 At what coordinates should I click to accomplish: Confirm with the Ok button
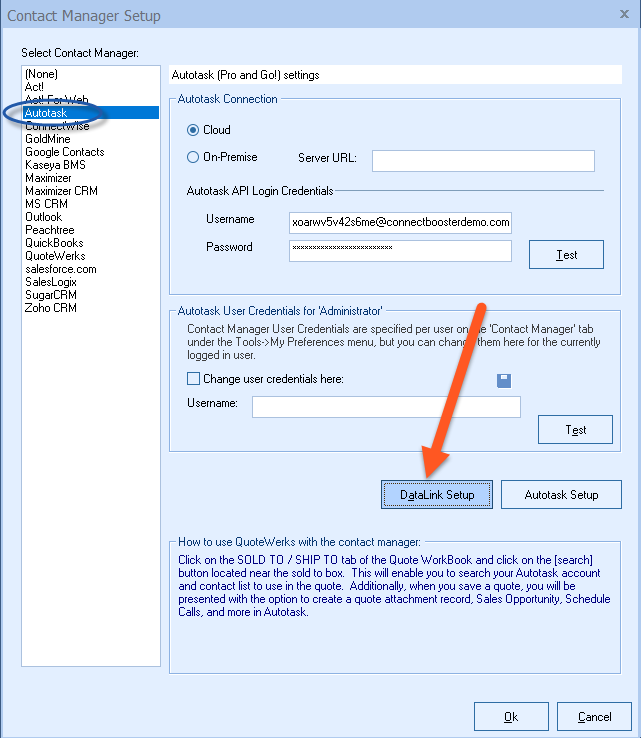pos(511,717)
